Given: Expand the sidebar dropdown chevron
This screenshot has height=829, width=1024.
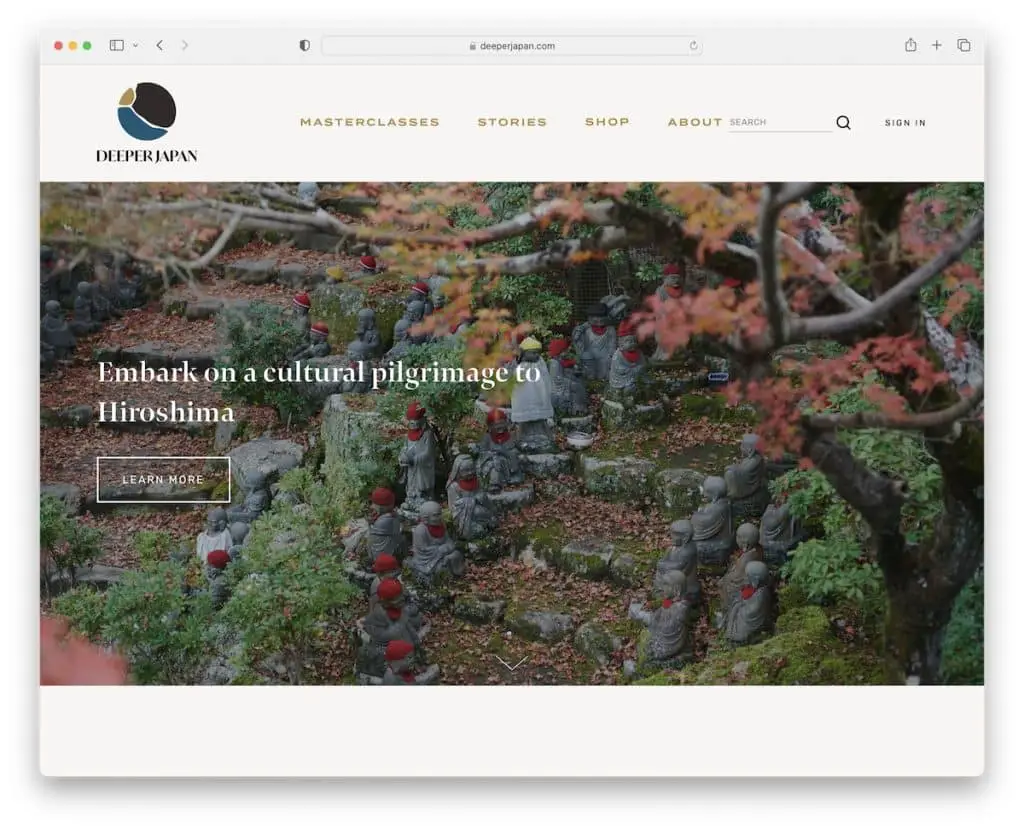Looking at the screenshot, I should click(x=135, y=45).
